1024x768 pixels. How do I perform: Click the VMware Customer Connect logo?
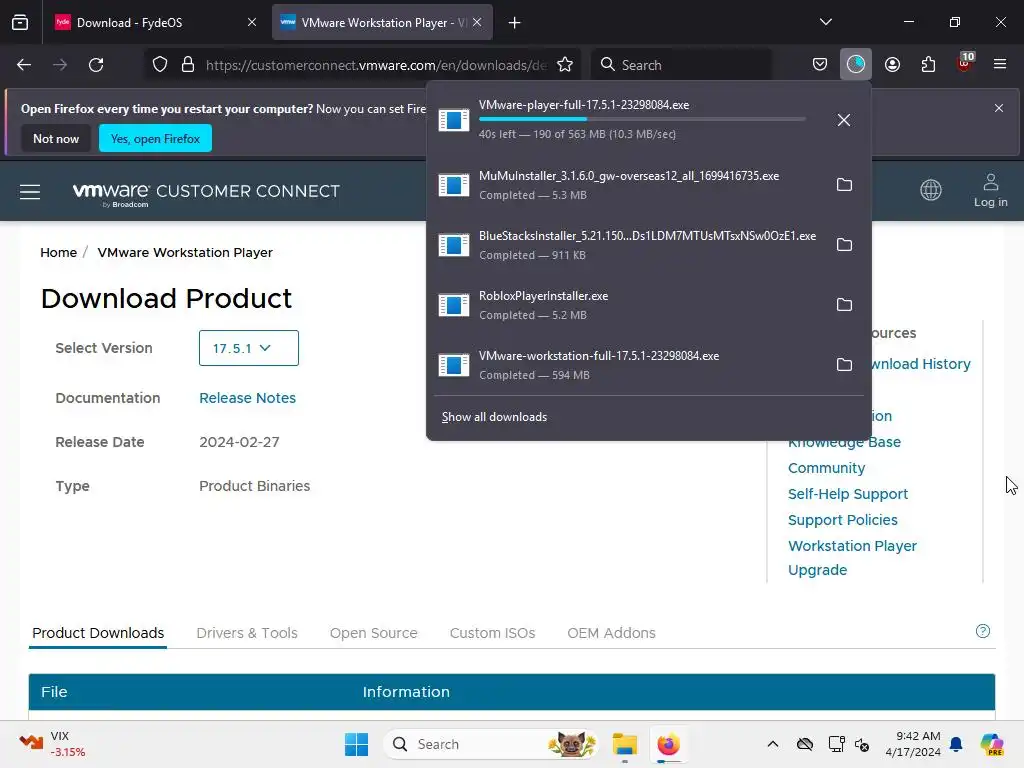coord(206,193)
